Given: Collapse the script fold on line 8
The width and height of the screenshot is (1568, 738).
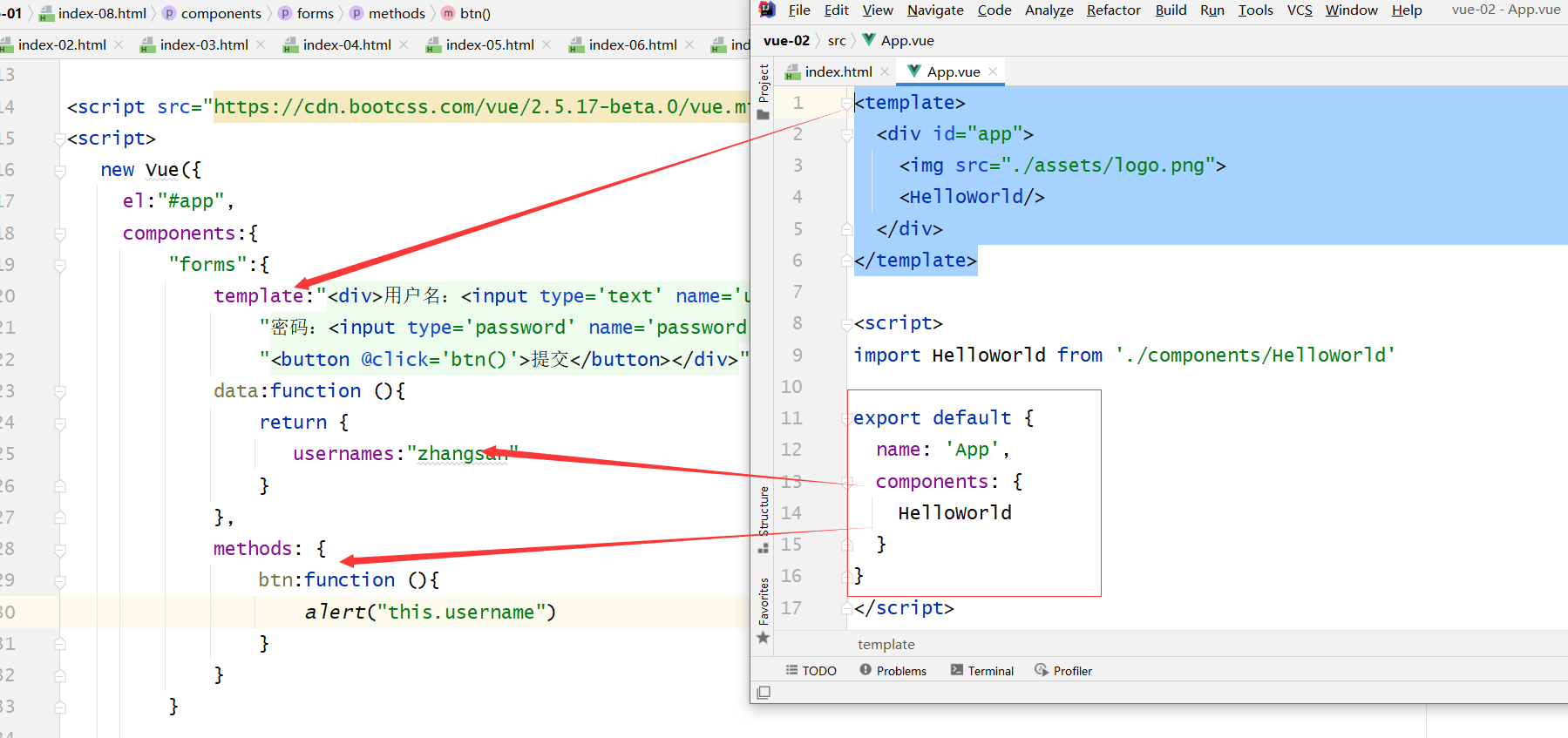Looking at the screenshot, I should (x=846, y=324).
